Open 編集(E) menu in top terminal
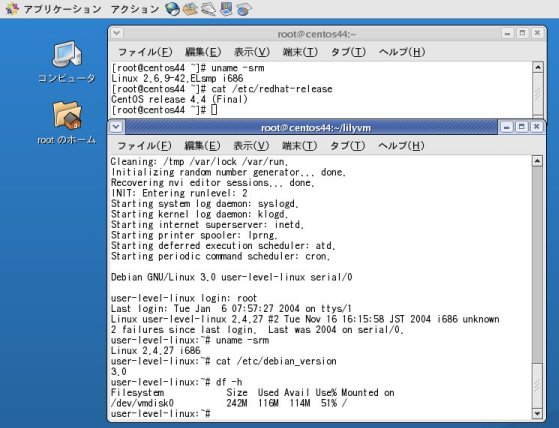 203,52
